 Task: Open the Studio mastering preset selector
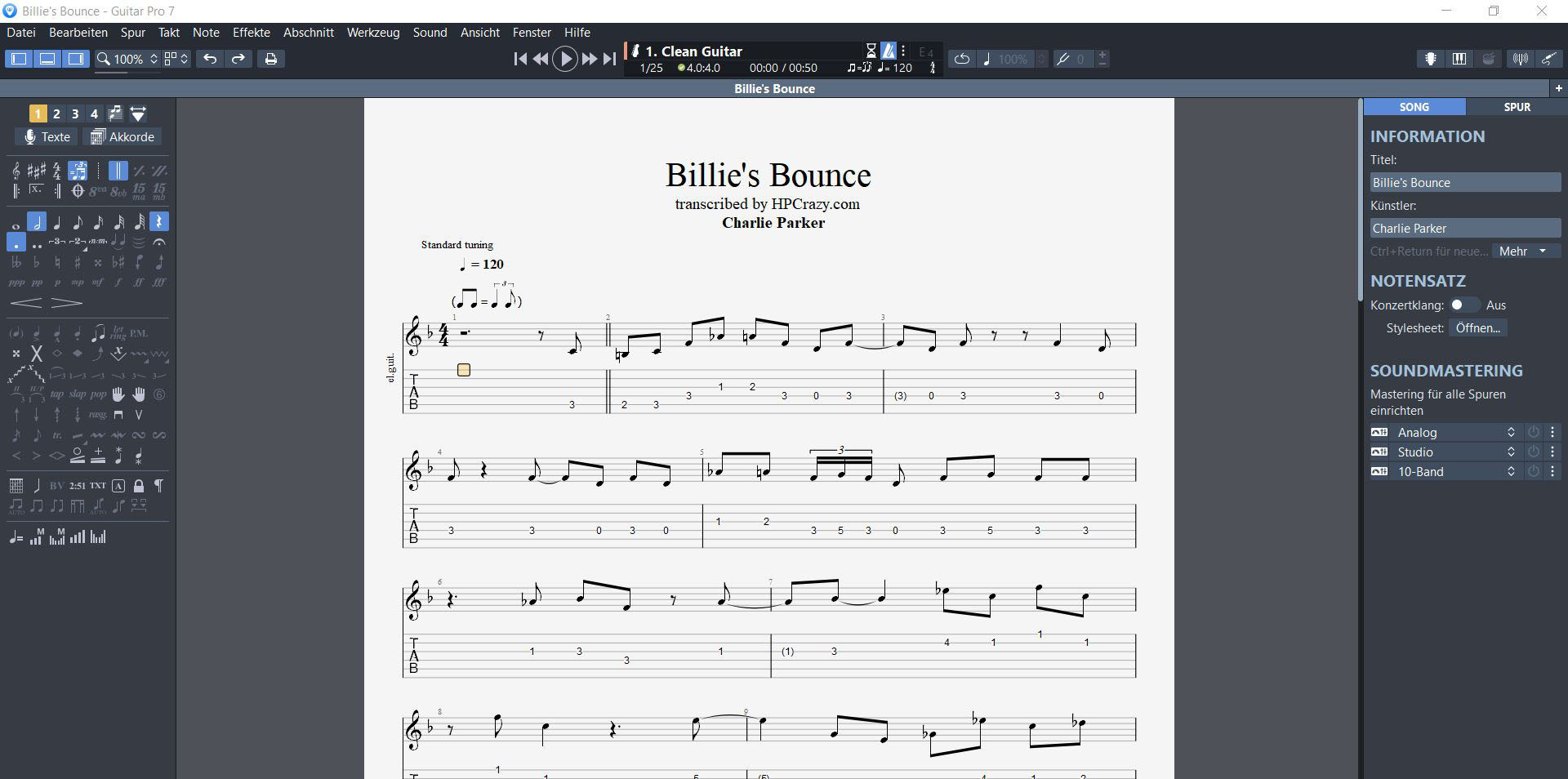pos(1457,452)
